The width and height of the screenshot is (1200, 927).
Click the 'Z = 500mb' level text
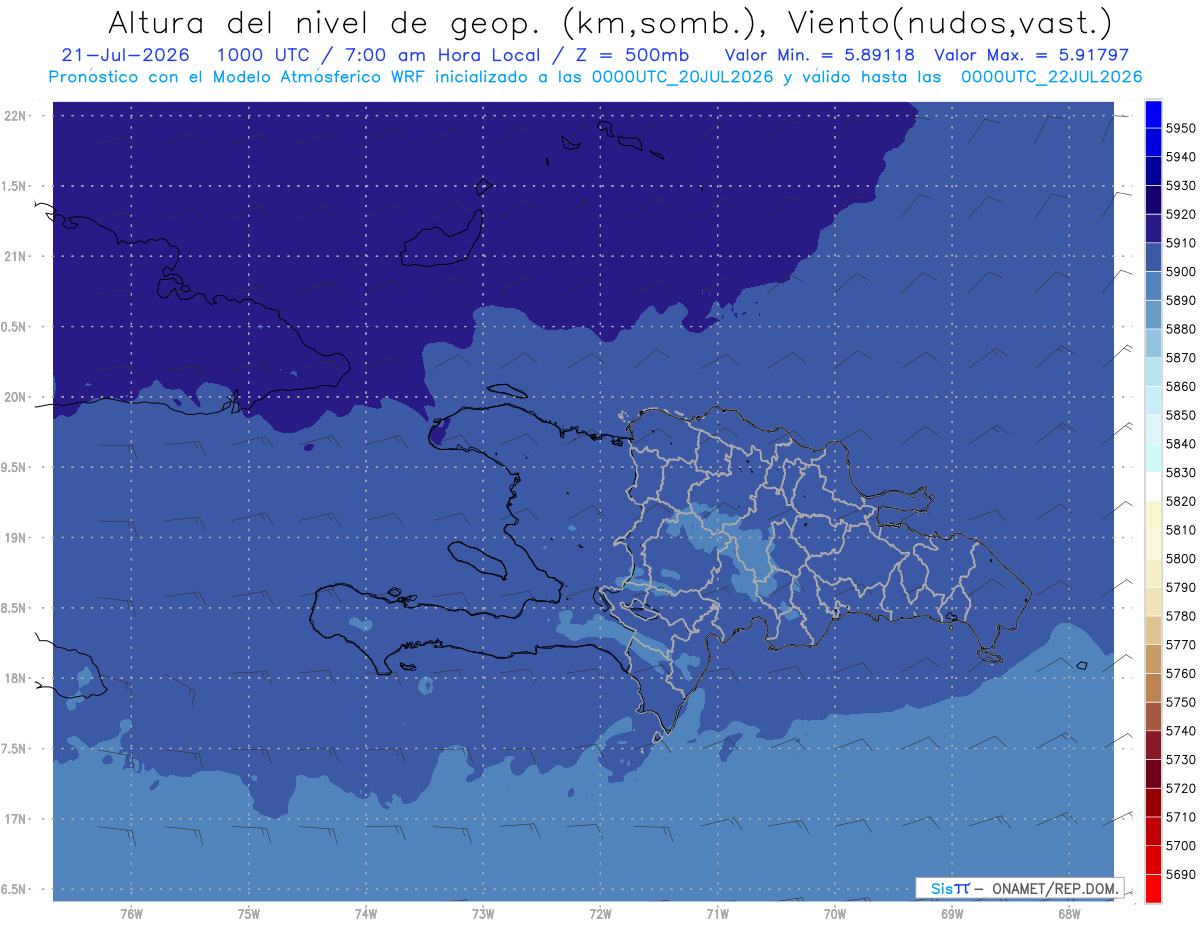coord(632,55)
